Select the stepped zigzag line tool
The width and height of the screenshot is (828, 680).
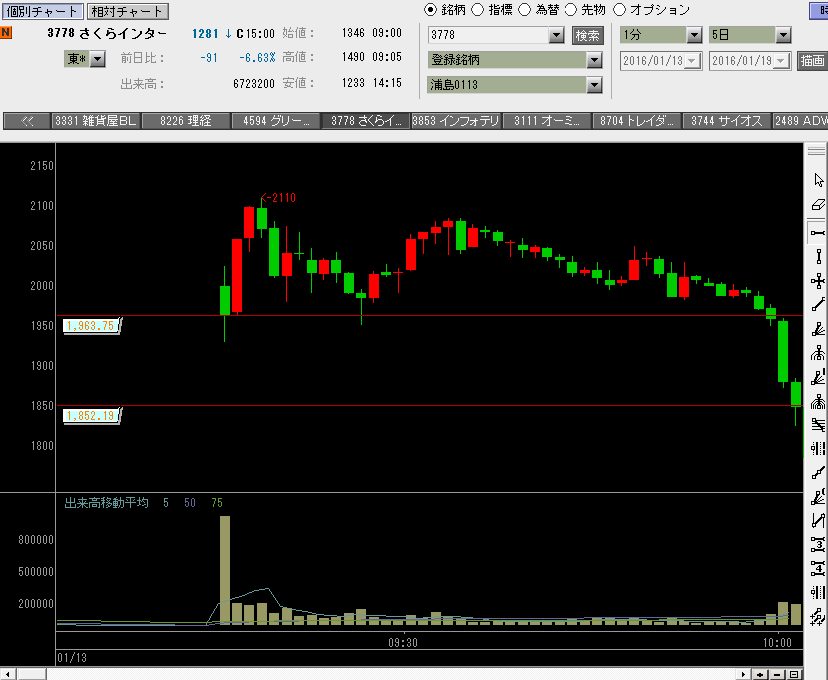point(818,473)
